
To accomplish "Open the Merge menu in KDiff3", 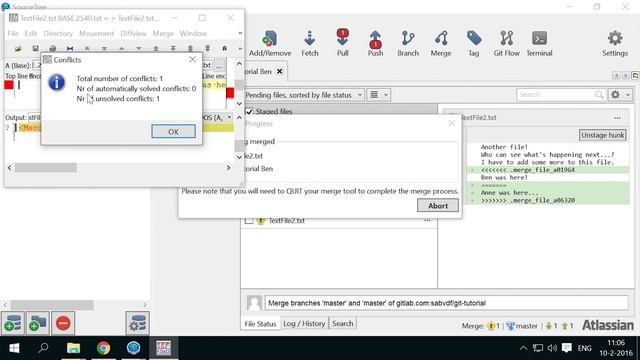I will click(x=163, y=33).
